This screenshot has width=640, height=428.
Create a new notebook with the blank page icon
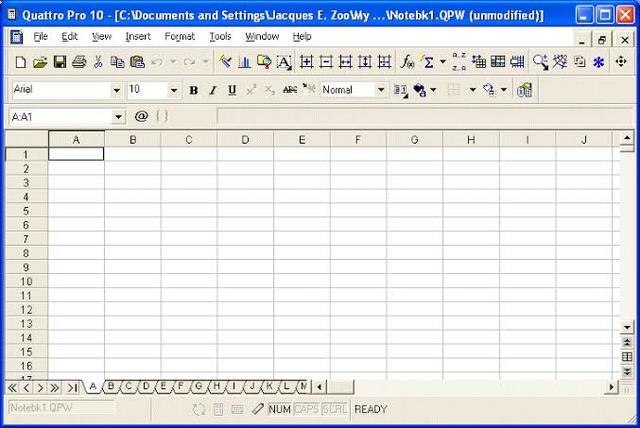pos(20,62)
